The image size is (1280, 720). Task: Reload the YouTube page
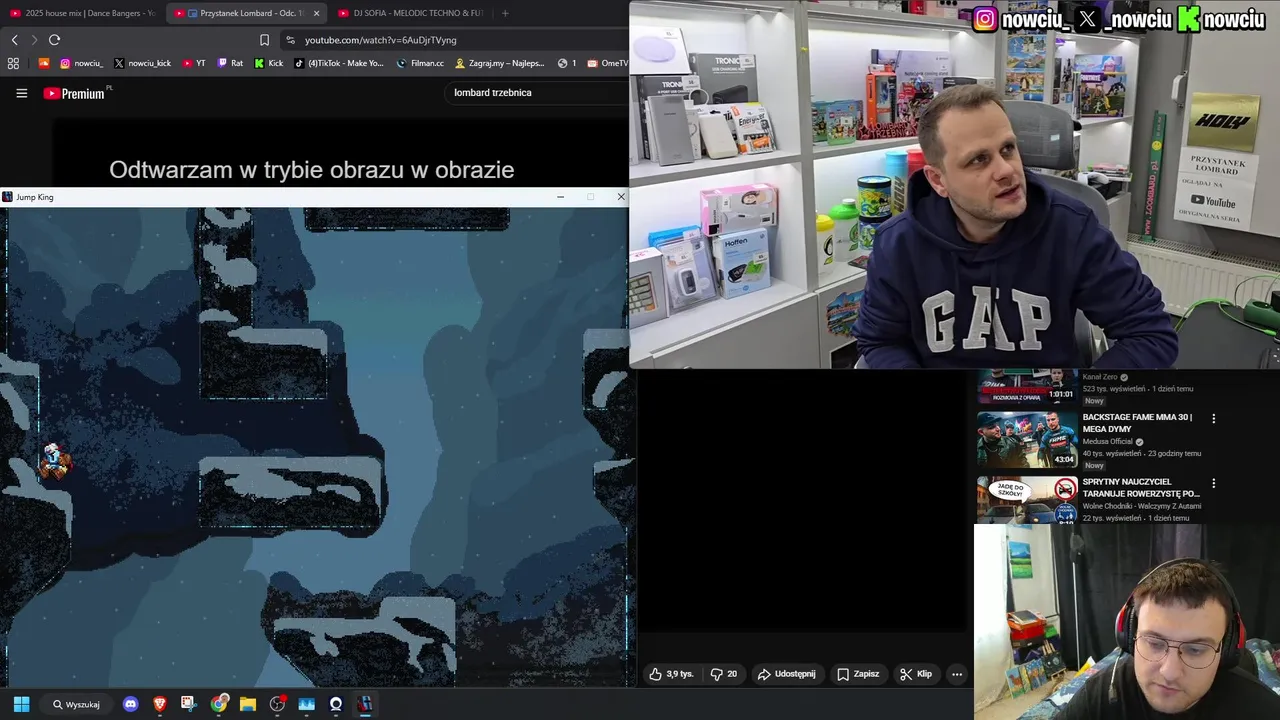point(54,40)
